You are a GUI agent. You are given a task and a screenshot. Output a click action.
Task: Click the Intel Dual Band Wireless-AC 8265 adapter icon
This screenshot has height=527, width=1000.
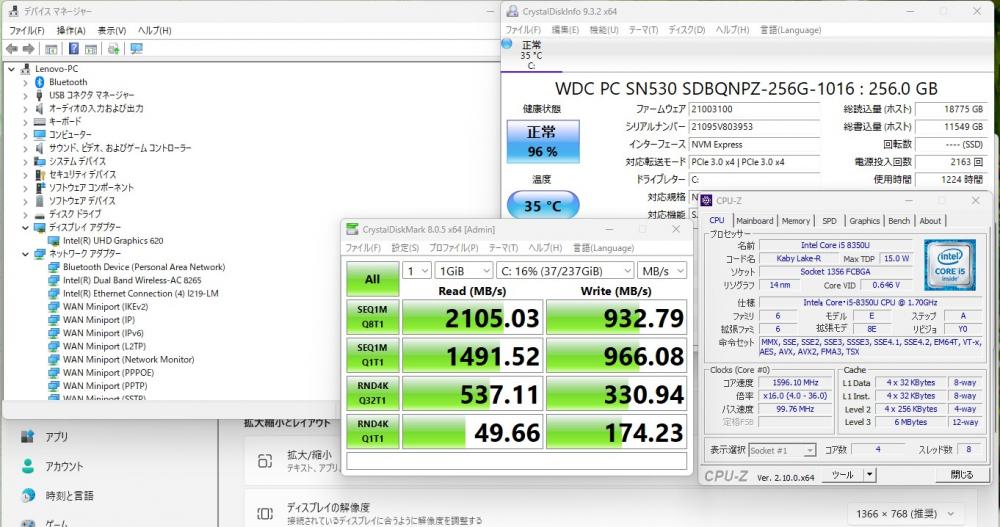(54, 280)
